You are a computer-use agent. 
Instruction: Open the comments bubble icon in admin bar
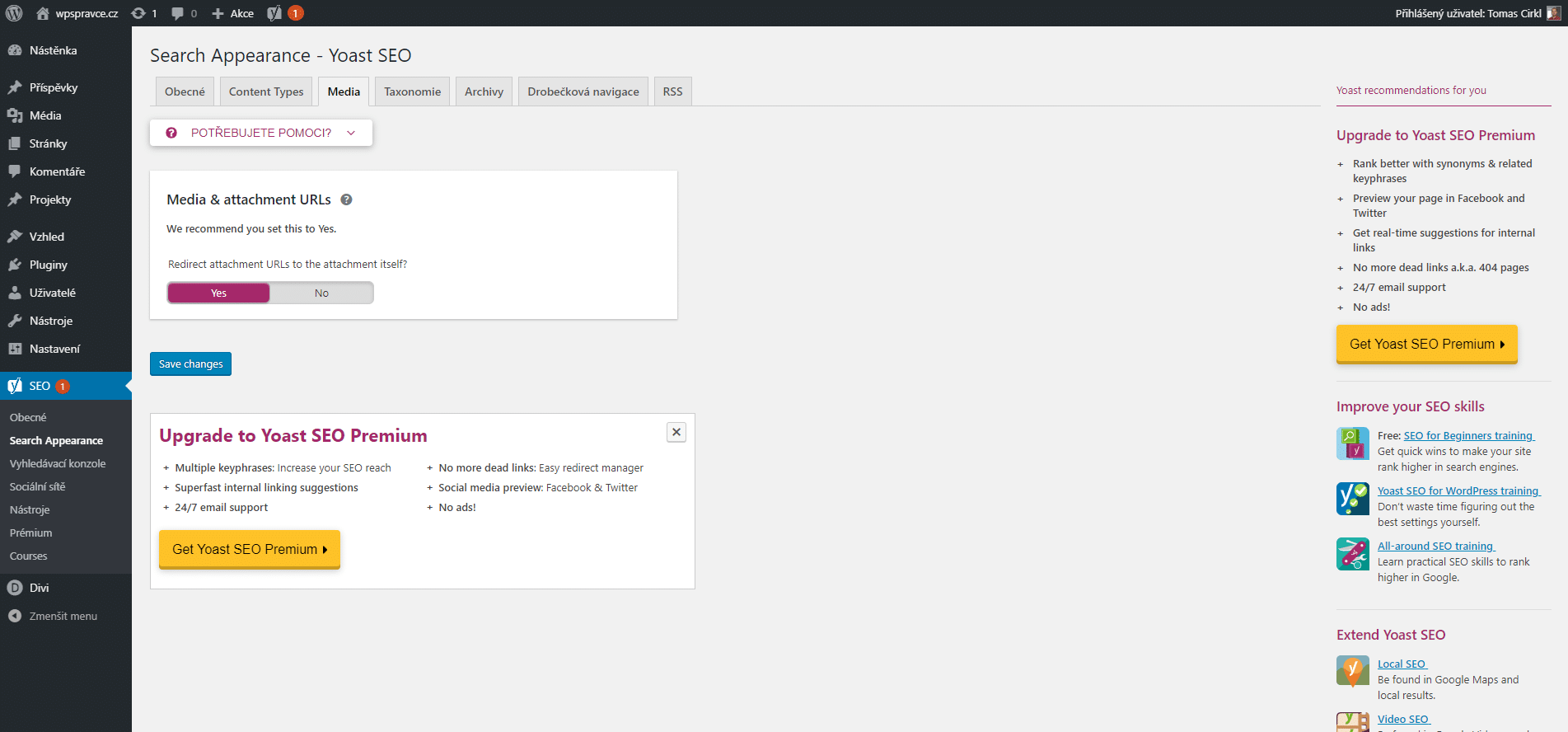tap(177, 13)
